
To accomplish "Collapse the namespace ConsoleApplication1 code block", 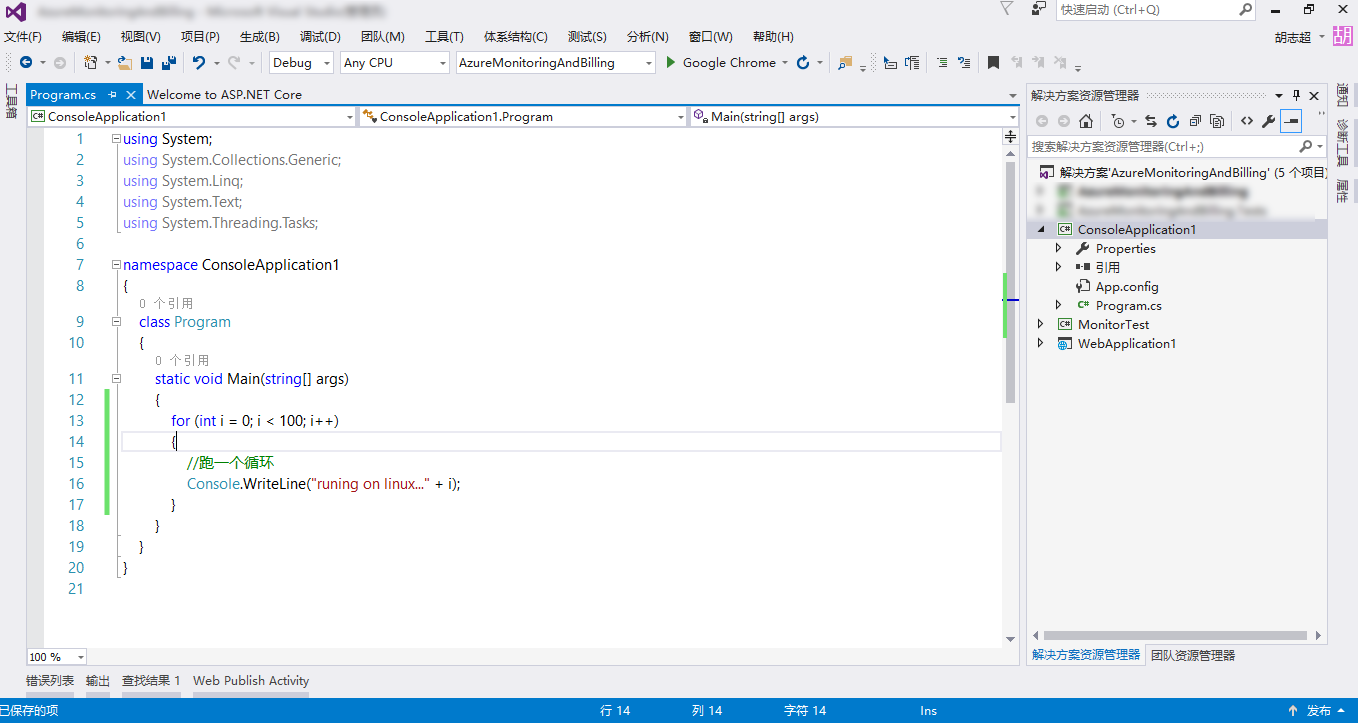I will point(116,265).
